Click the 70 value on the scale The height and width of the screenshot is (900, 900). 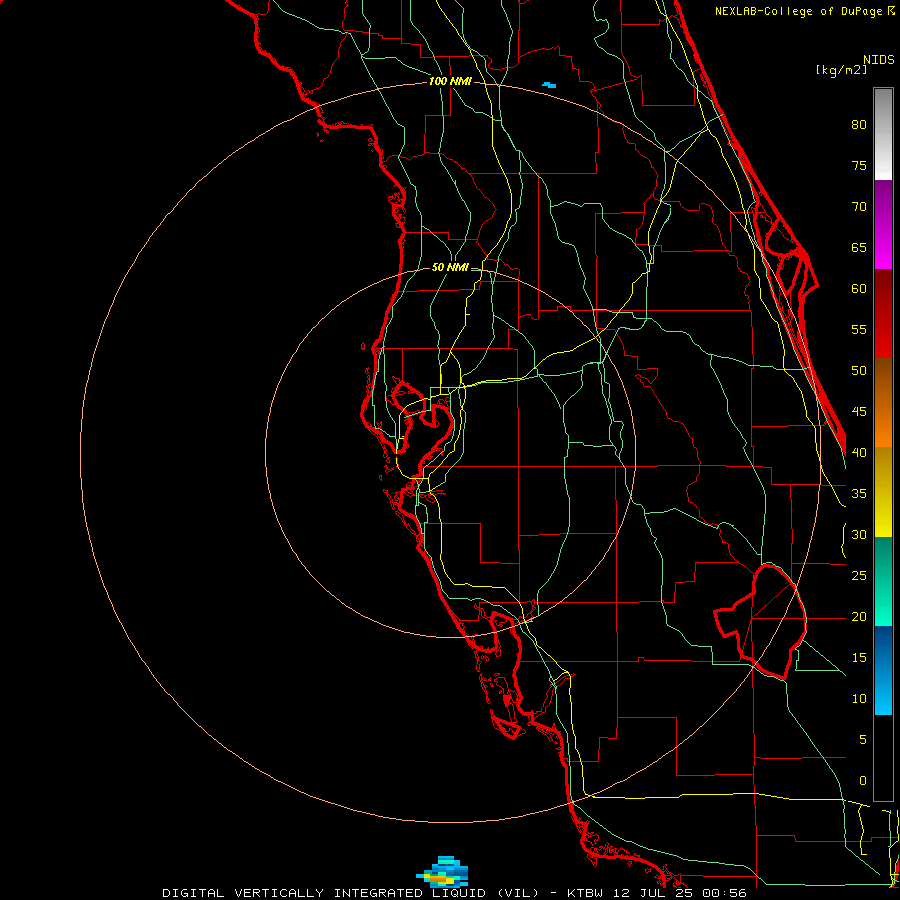[x=859, y=207]
